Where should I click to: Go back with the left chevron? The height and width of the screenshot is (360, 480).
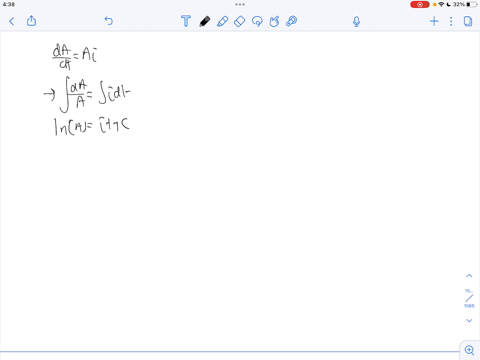click(x=12, y=22)
